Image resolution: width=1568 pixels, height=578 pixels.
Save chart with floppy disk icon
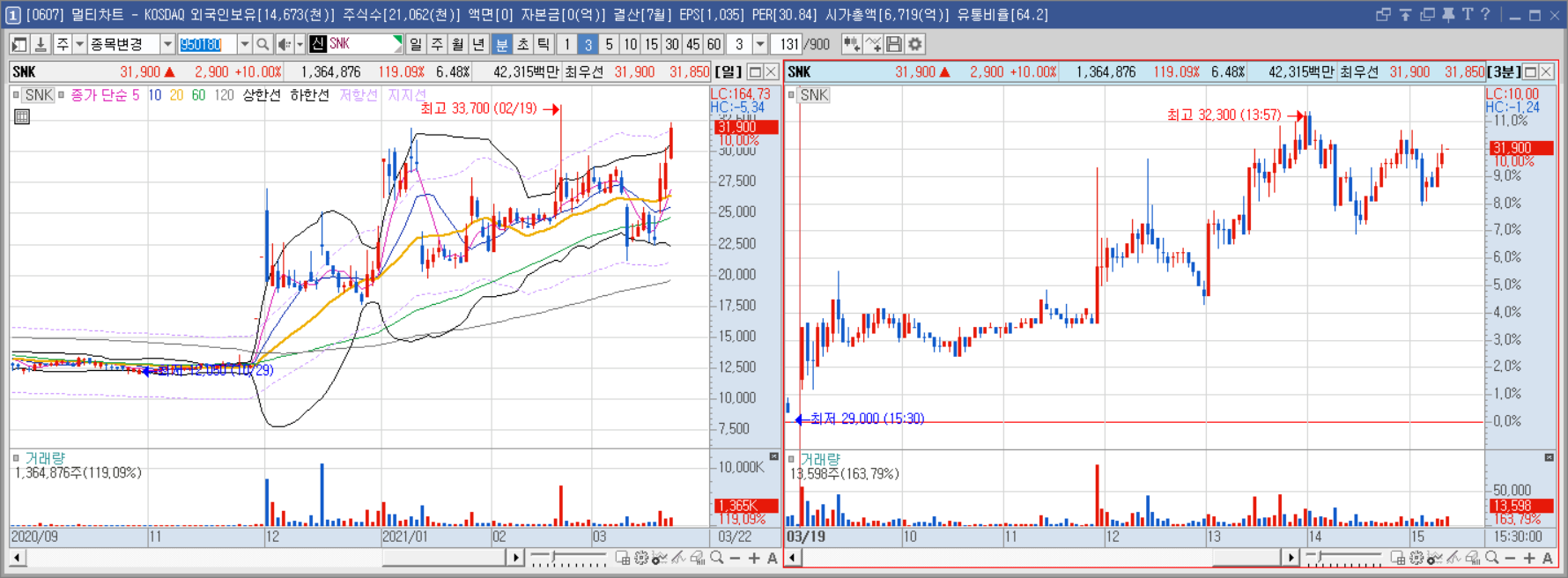point(894,44)
